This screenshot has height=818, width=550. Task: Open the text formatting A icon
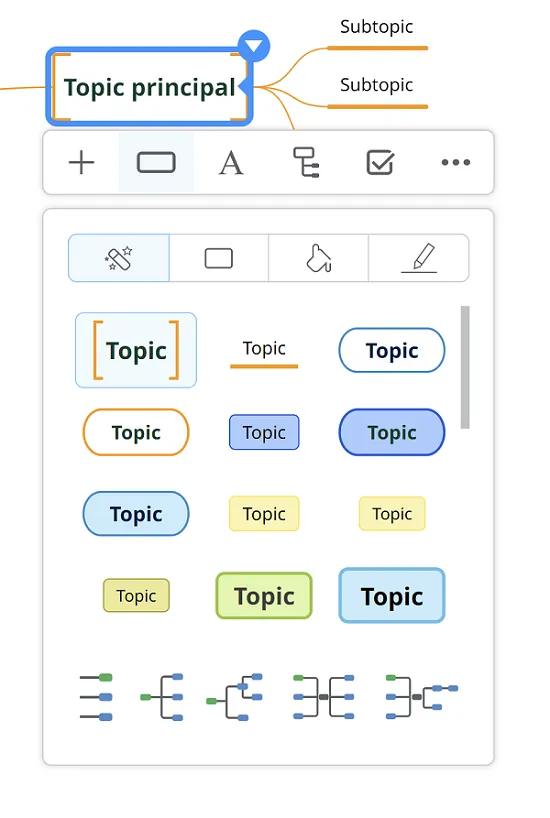(231, 163)
